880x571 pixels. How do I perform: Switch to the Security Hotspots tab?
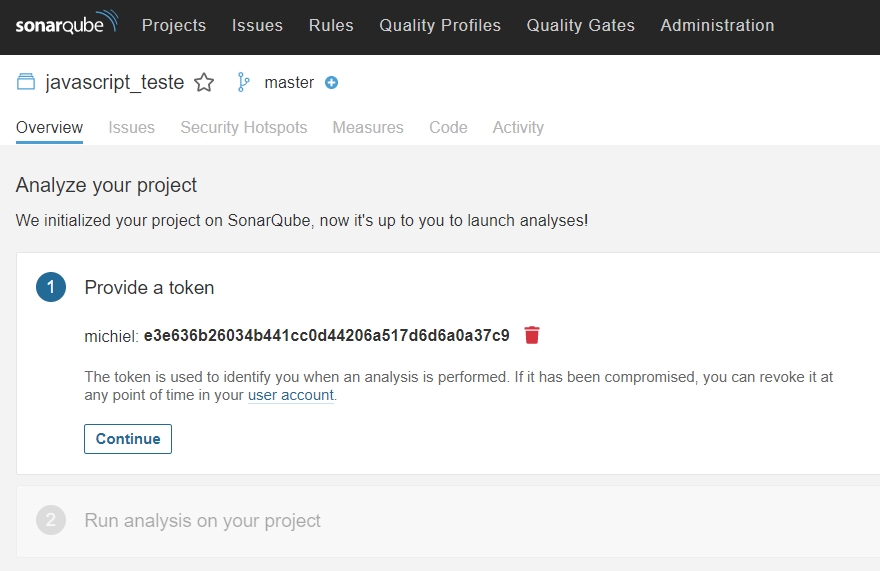coord(244,127)
